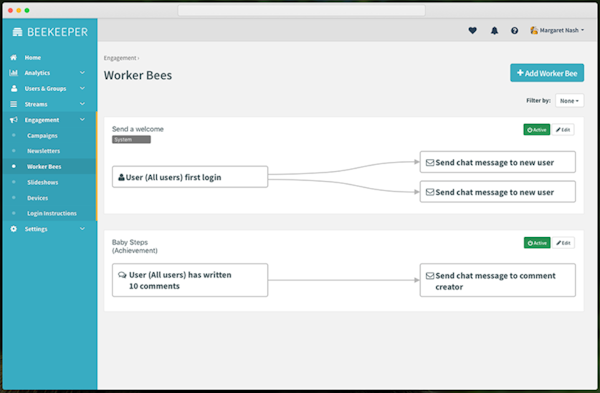Go to Newsletters in sidebar
The height and width of the screenshot is (393, 600).
point(43,151)
